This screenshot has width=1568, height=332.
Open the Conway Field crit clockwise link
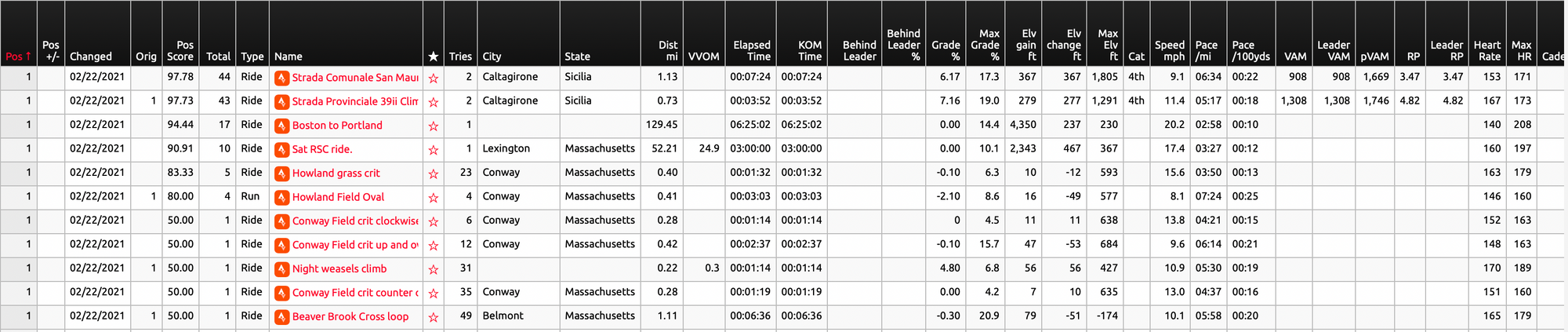355,221
